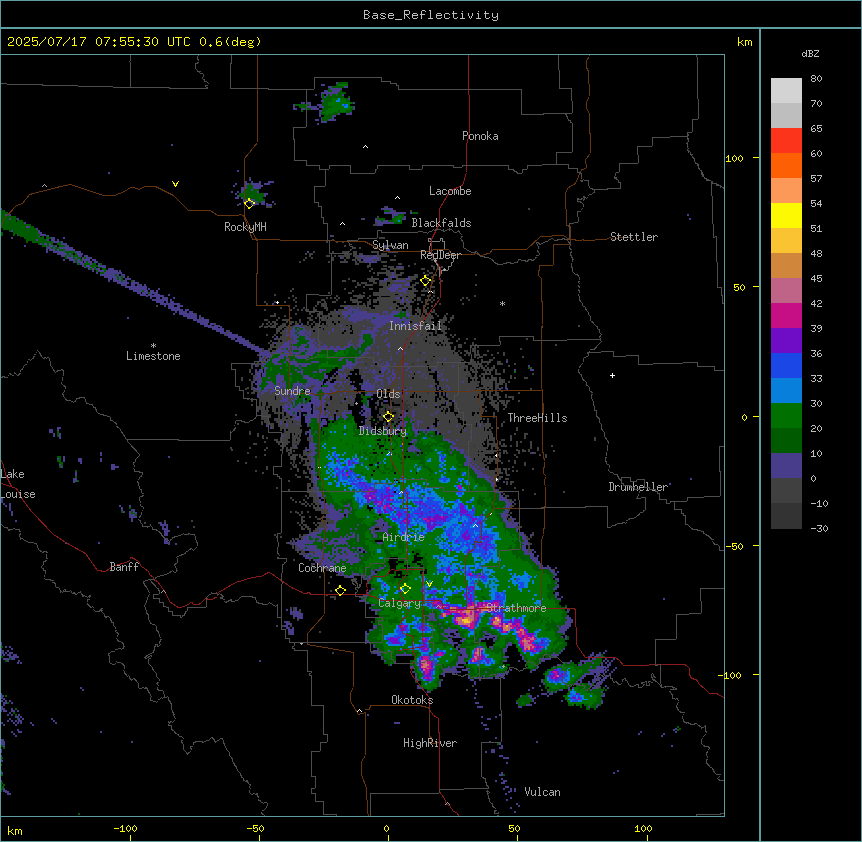Click the white asterisk east of Innisfail
Viewport: 862px width, 842px height.
pyautogui.click(x=502, y=303)
